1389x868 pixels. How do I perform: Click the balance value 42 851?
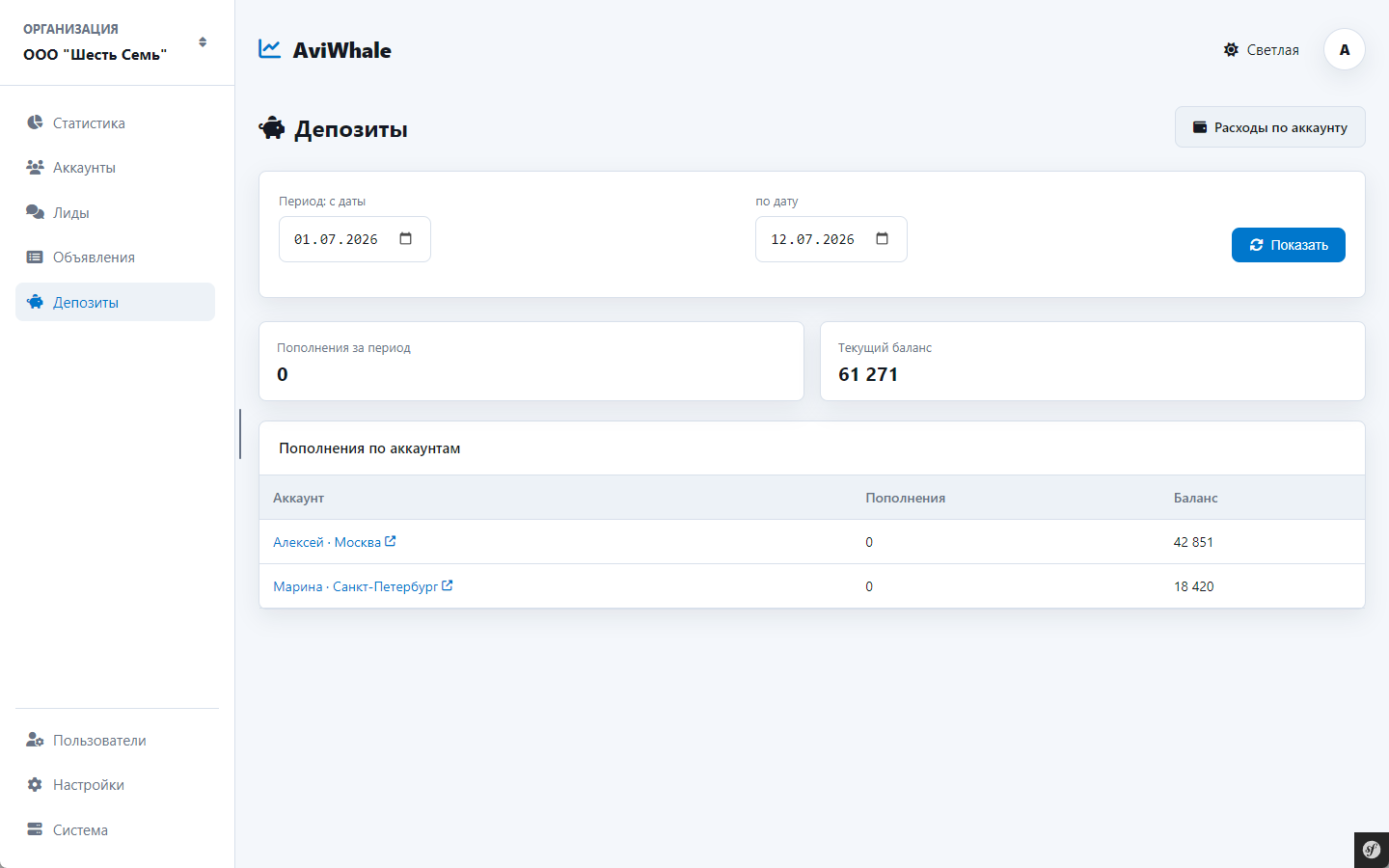point(1194,542)
